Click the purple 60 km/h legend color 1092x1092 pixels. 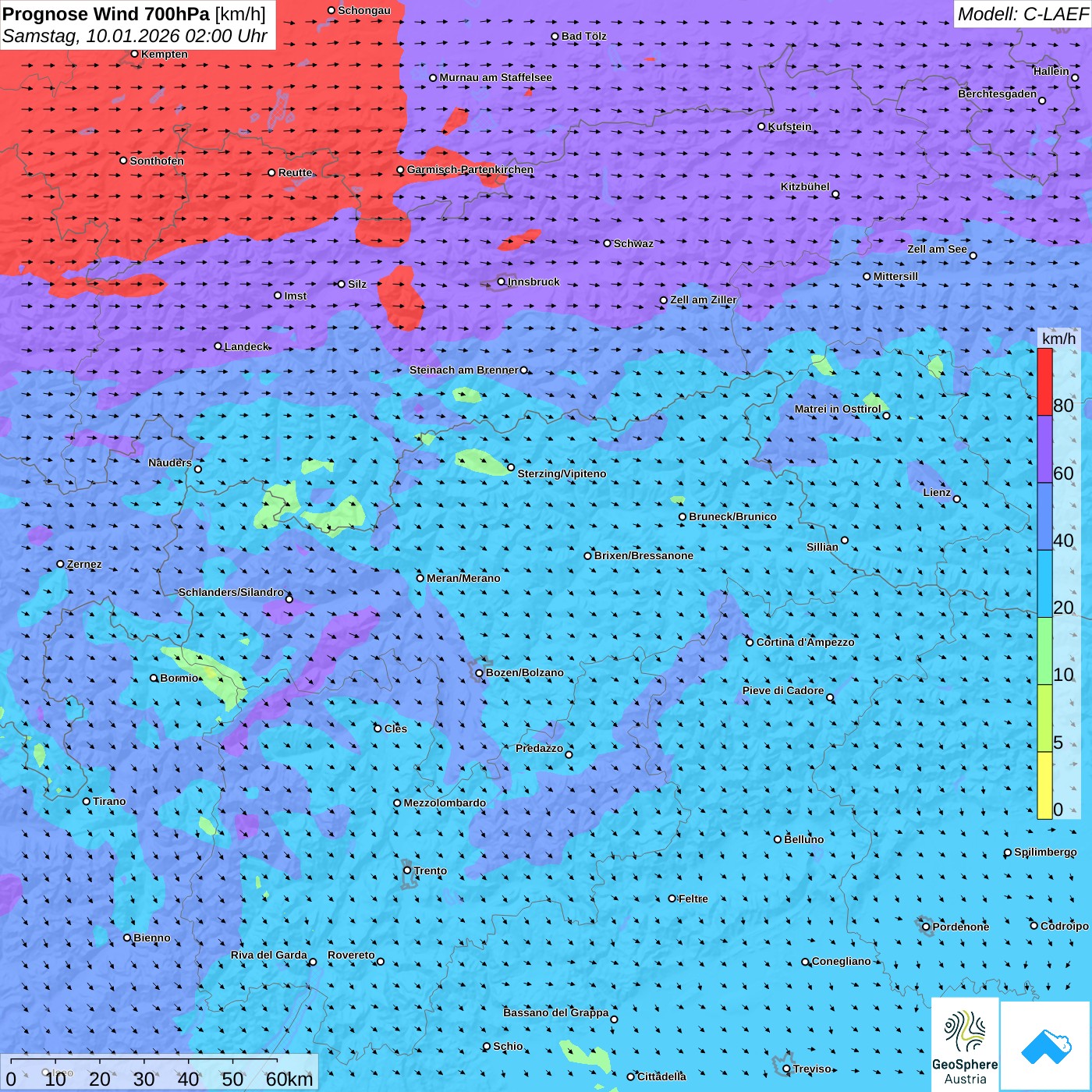click(1044, 449)
